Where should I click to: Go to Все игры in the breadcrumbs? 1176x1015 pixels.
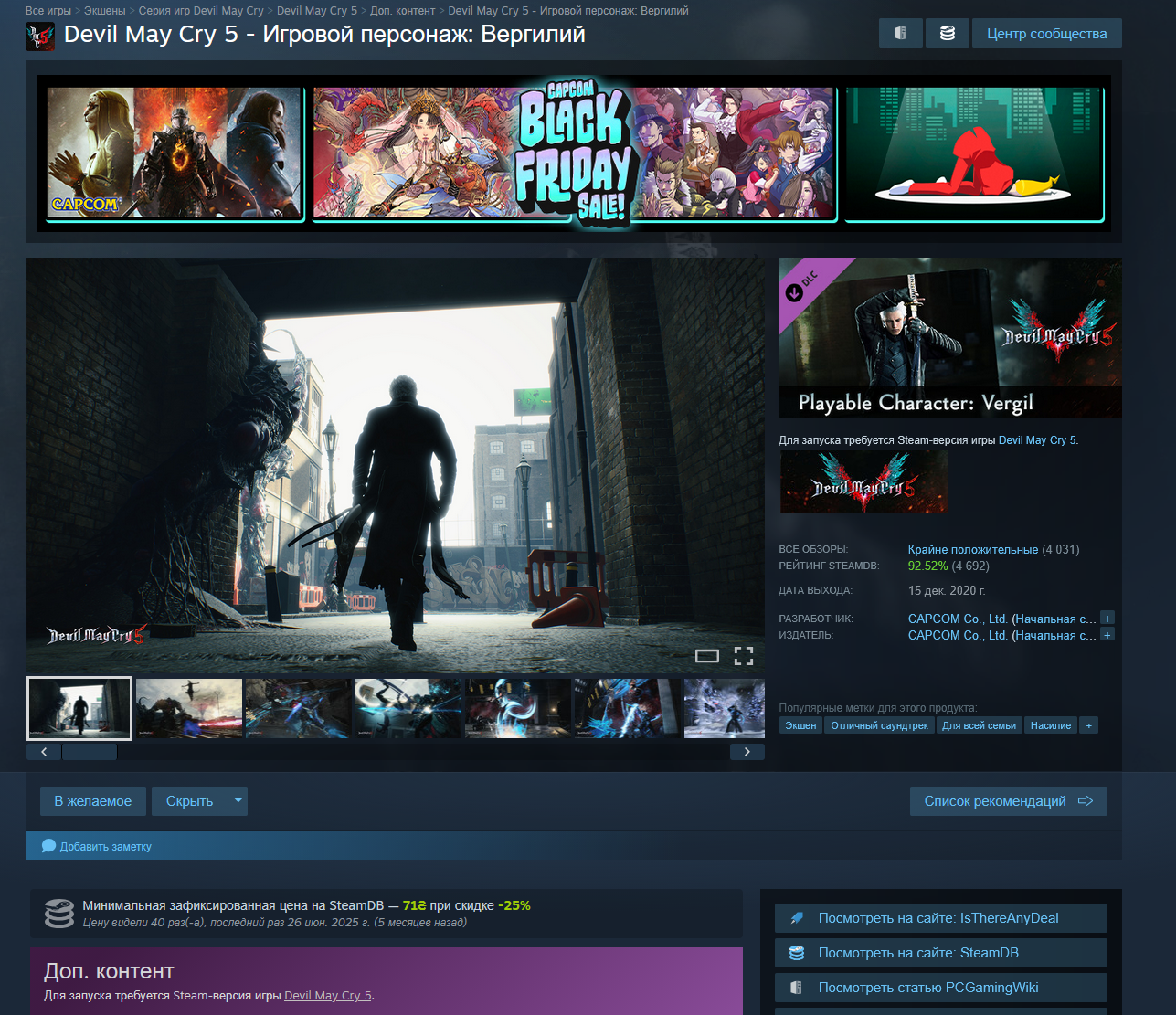(x=48, y=11)
